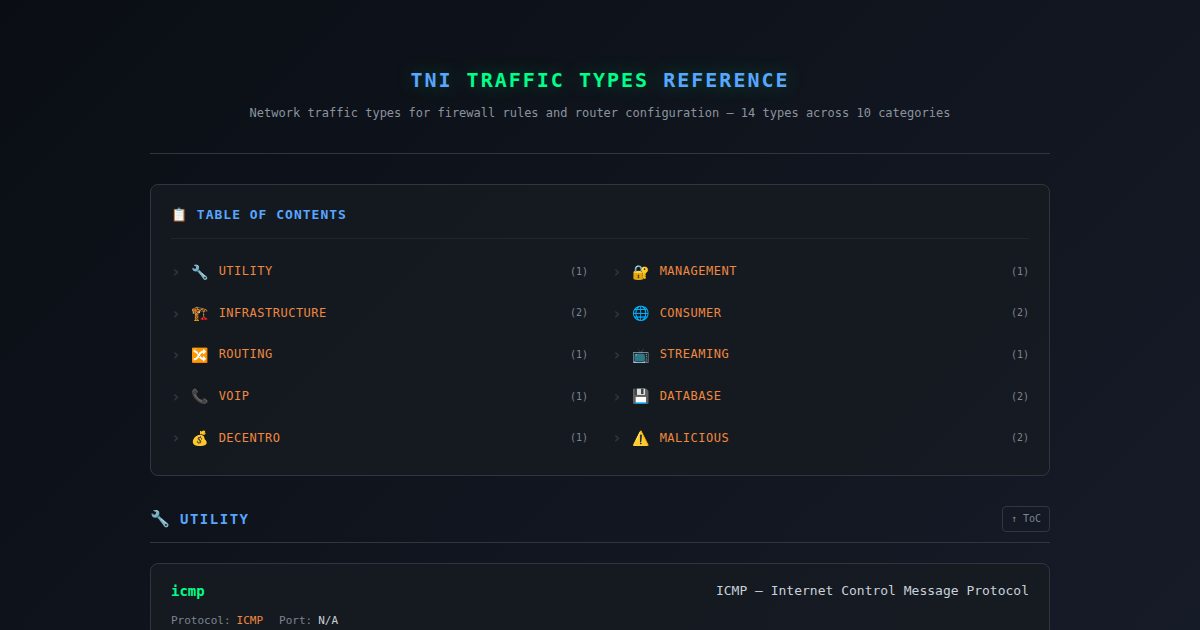Click the warning triangle icon beside MALICIOUS

pos(641,438)
